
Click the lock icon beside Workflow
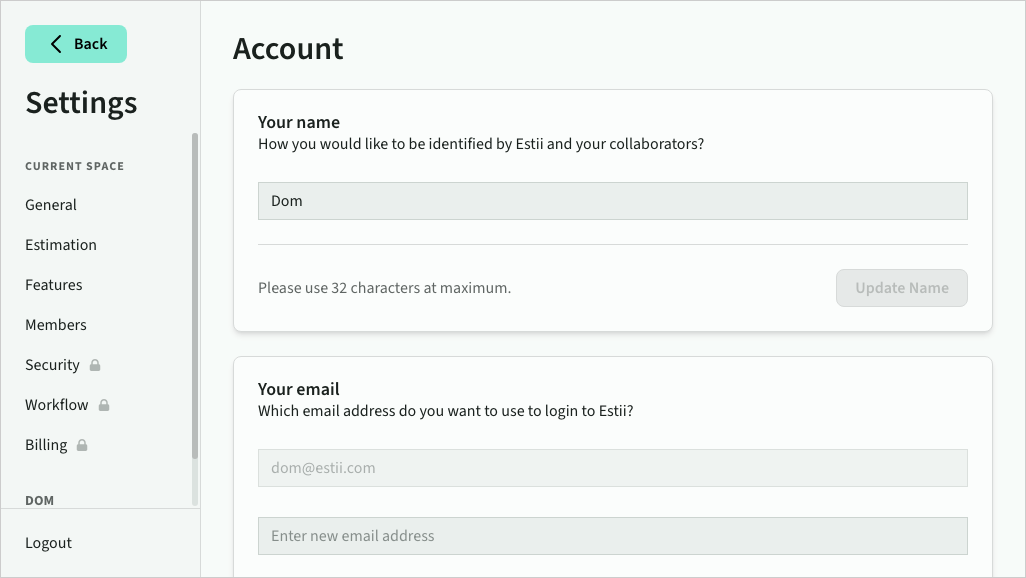(104, 405)
